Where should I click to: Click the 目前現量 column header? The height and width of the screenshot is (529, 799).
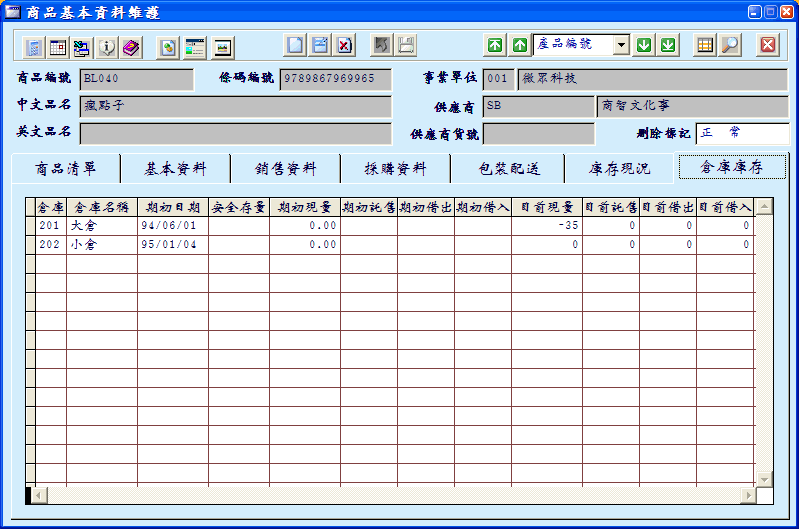[547, 207]
